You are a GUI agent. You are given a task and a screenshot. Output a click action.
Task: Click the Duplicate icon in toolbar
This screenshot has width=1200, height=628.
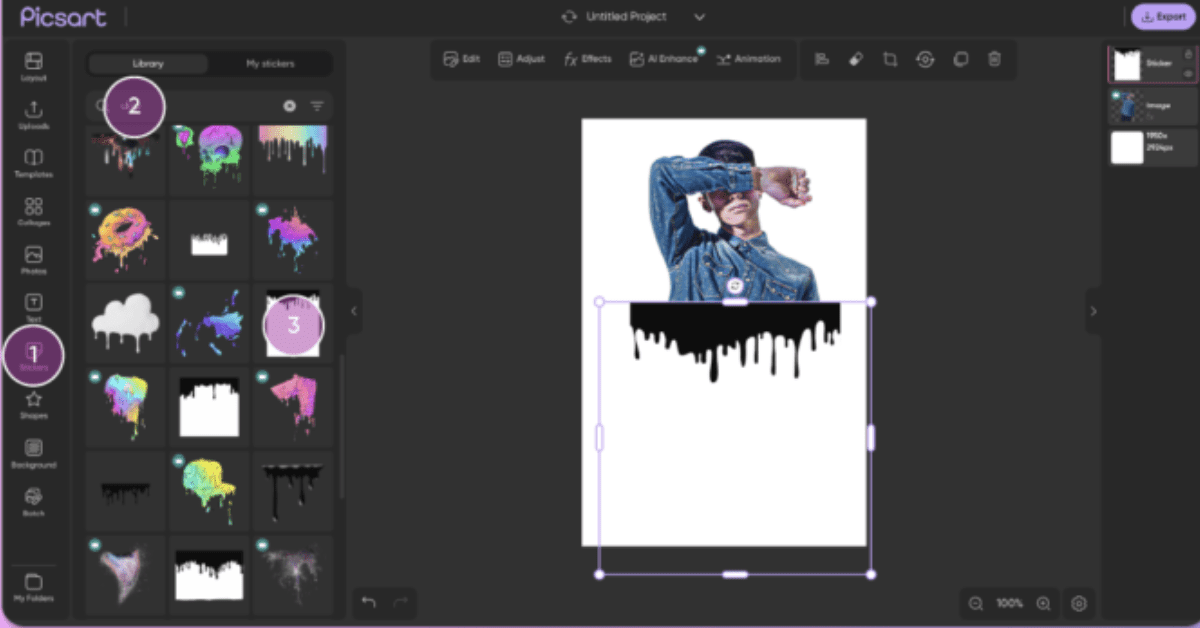[960, 59]
